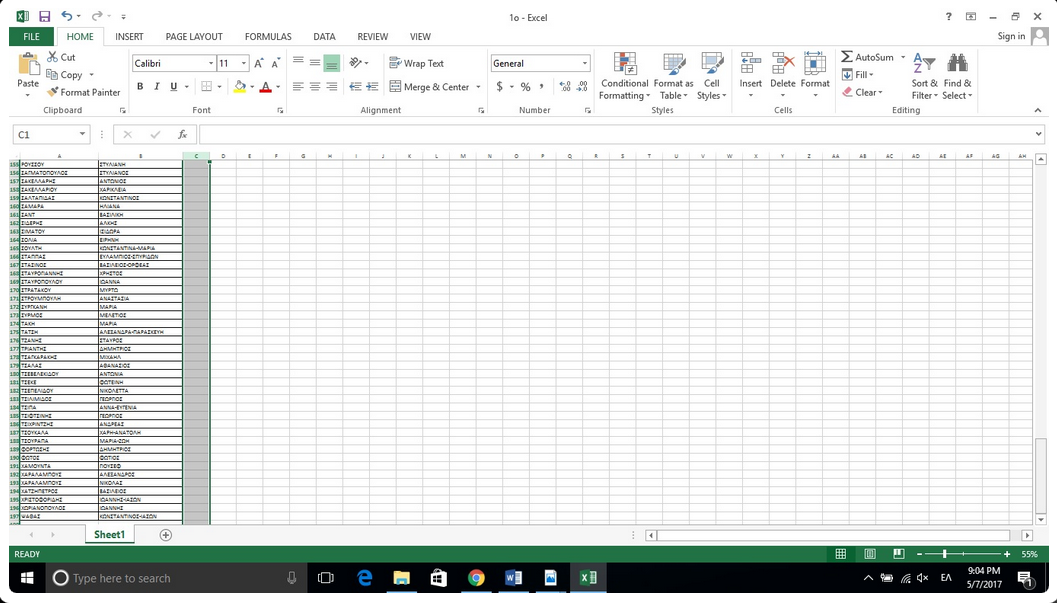Expand the Name Box dropdown arrow
The image size is (1057, 603).
tap(81, 134)
